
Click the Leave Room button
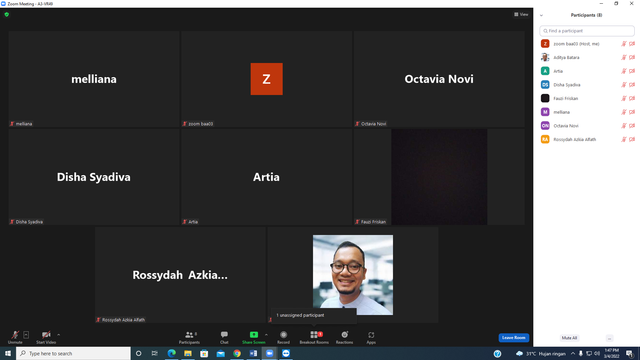(x=513, y=338)
